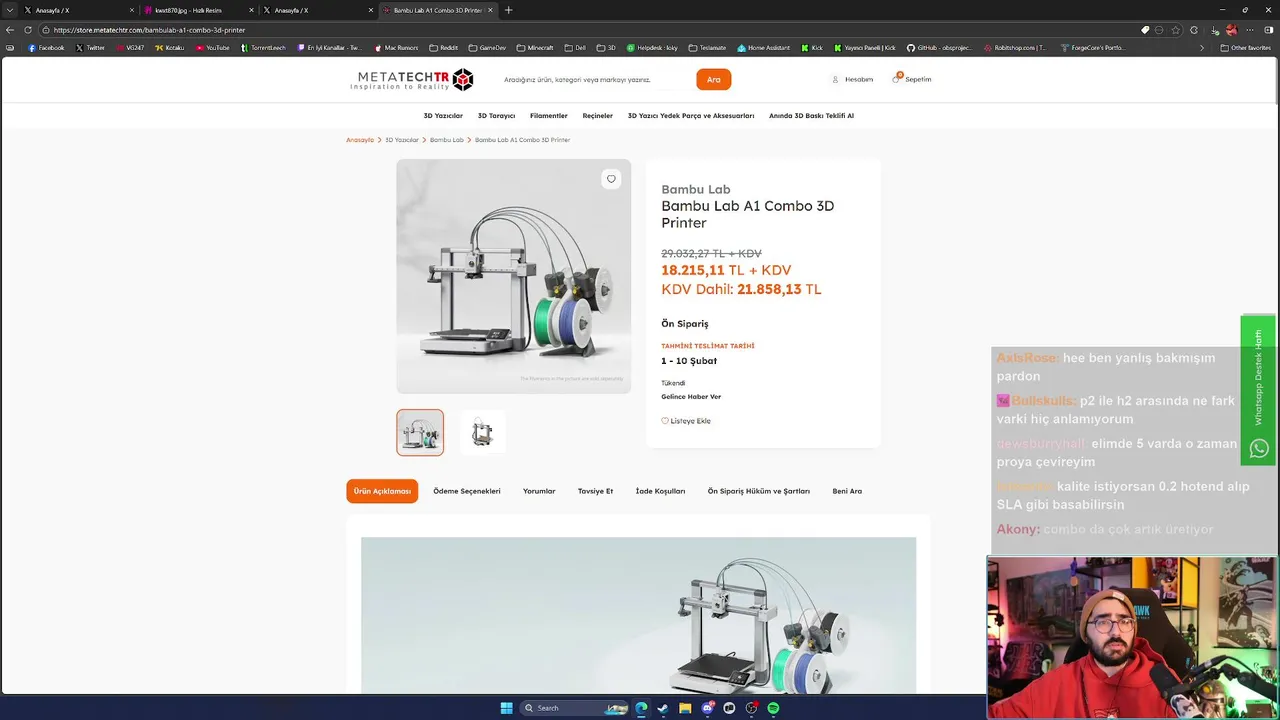The image size is (1280, 720).
Task: Open Other favorites folder
Action: (x=1245, y=47)
